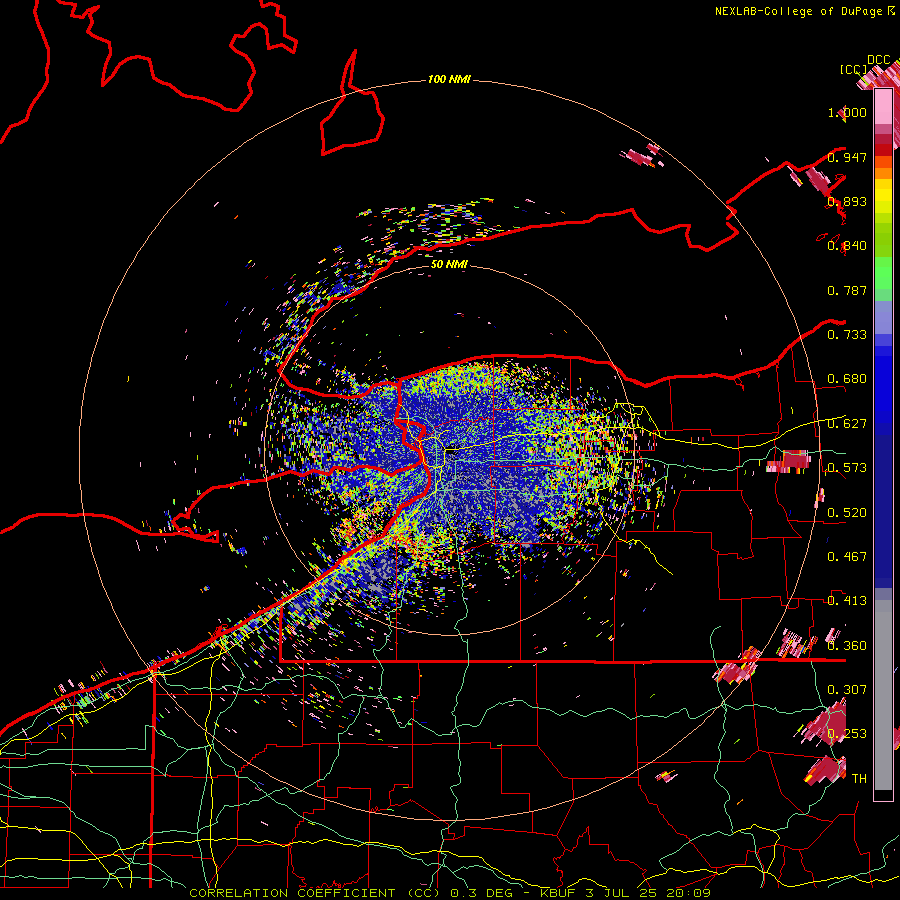Click the 0.253 scale value
This screenshot has width=900, height=900.
(x=847, y=734)
